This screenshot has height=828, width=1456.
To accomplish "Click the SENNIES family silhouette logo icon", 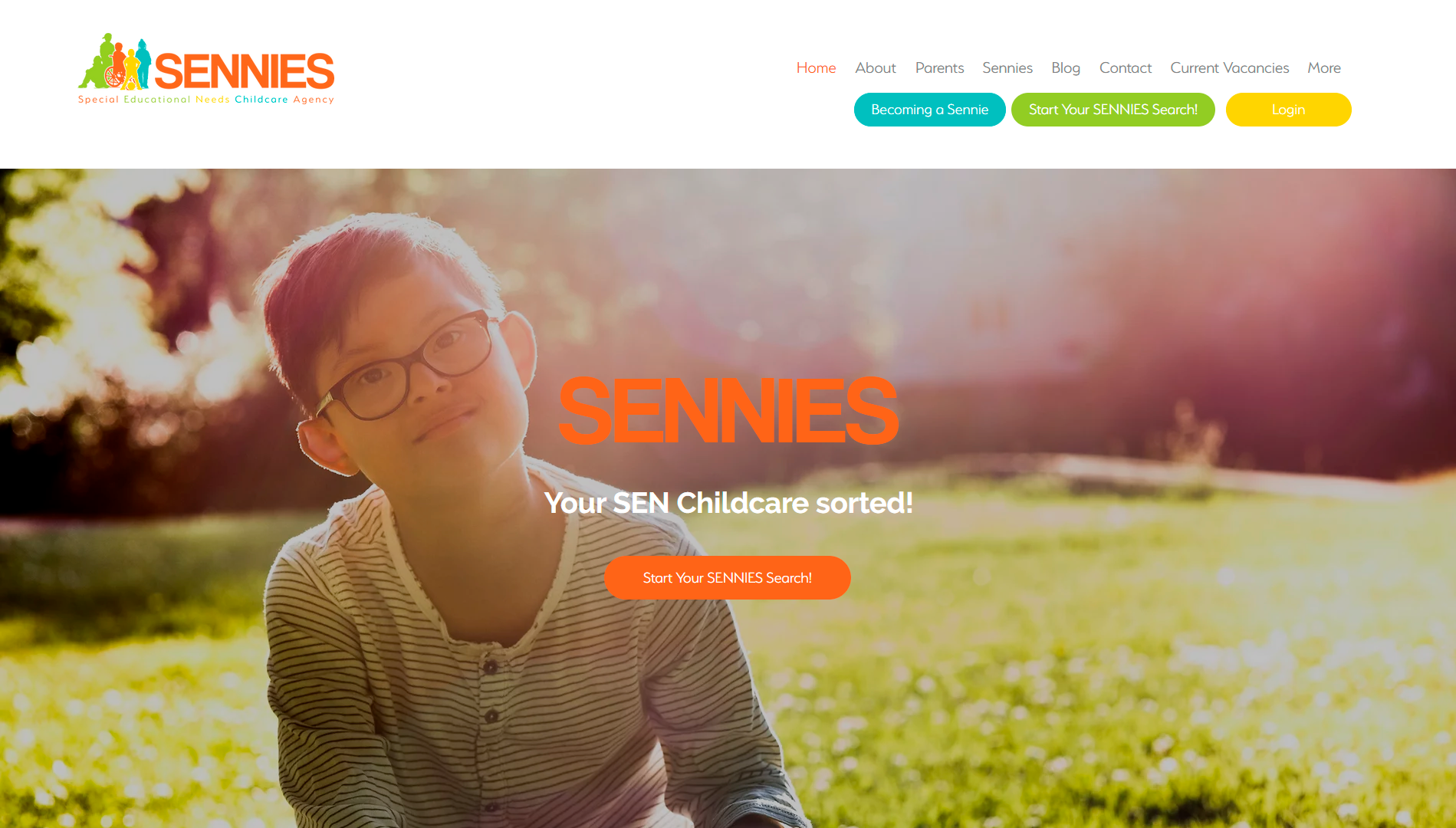I will pos(115,62).
